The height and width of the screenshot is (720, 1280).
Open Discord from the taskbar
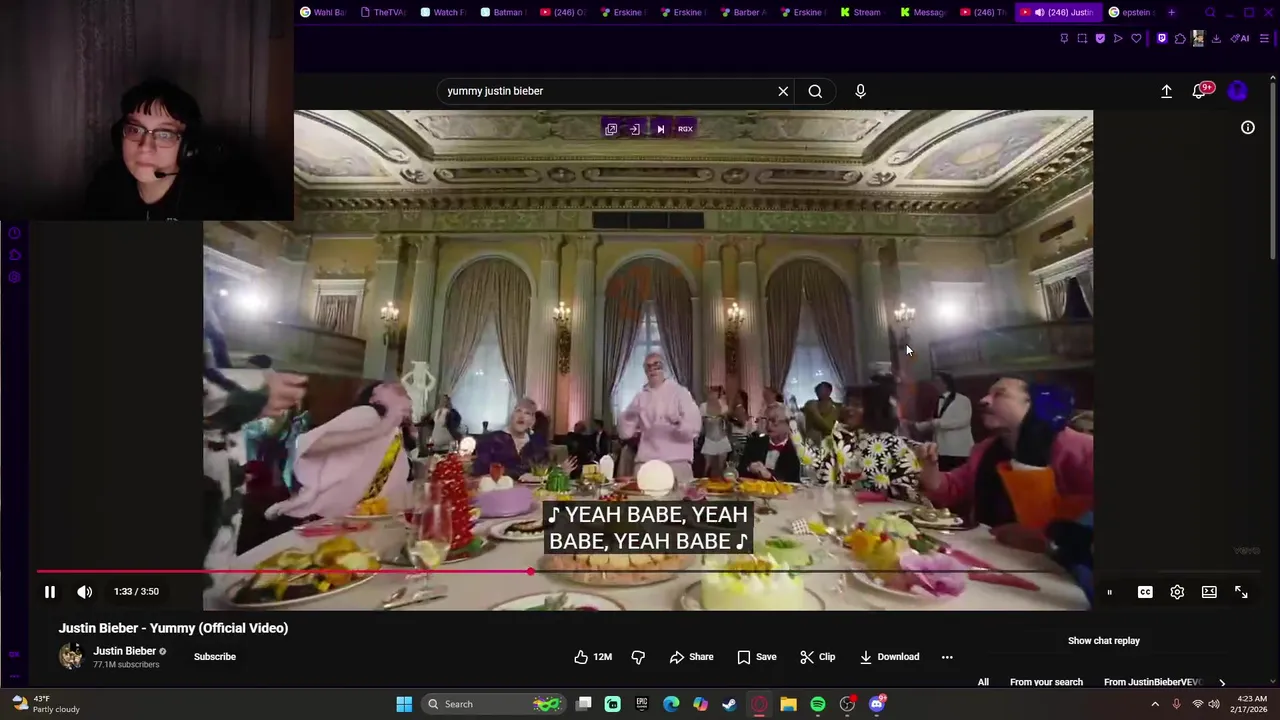(x=877, y=704)
